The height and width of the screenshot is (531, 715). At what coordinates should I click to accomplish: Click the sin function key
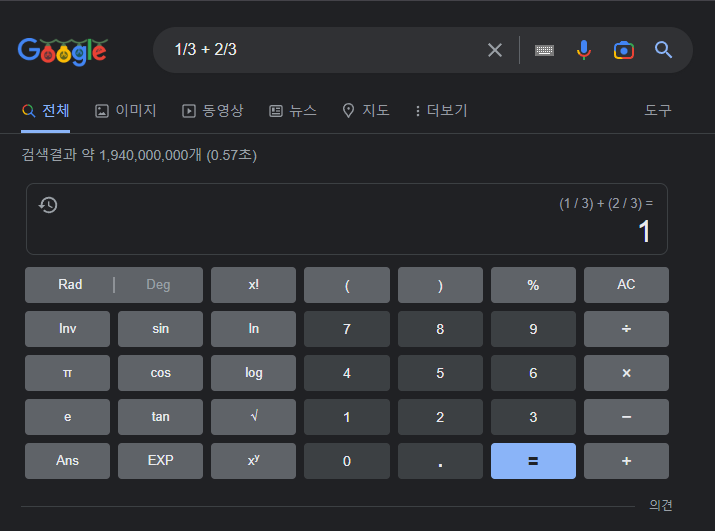click(x=161, y=329)
